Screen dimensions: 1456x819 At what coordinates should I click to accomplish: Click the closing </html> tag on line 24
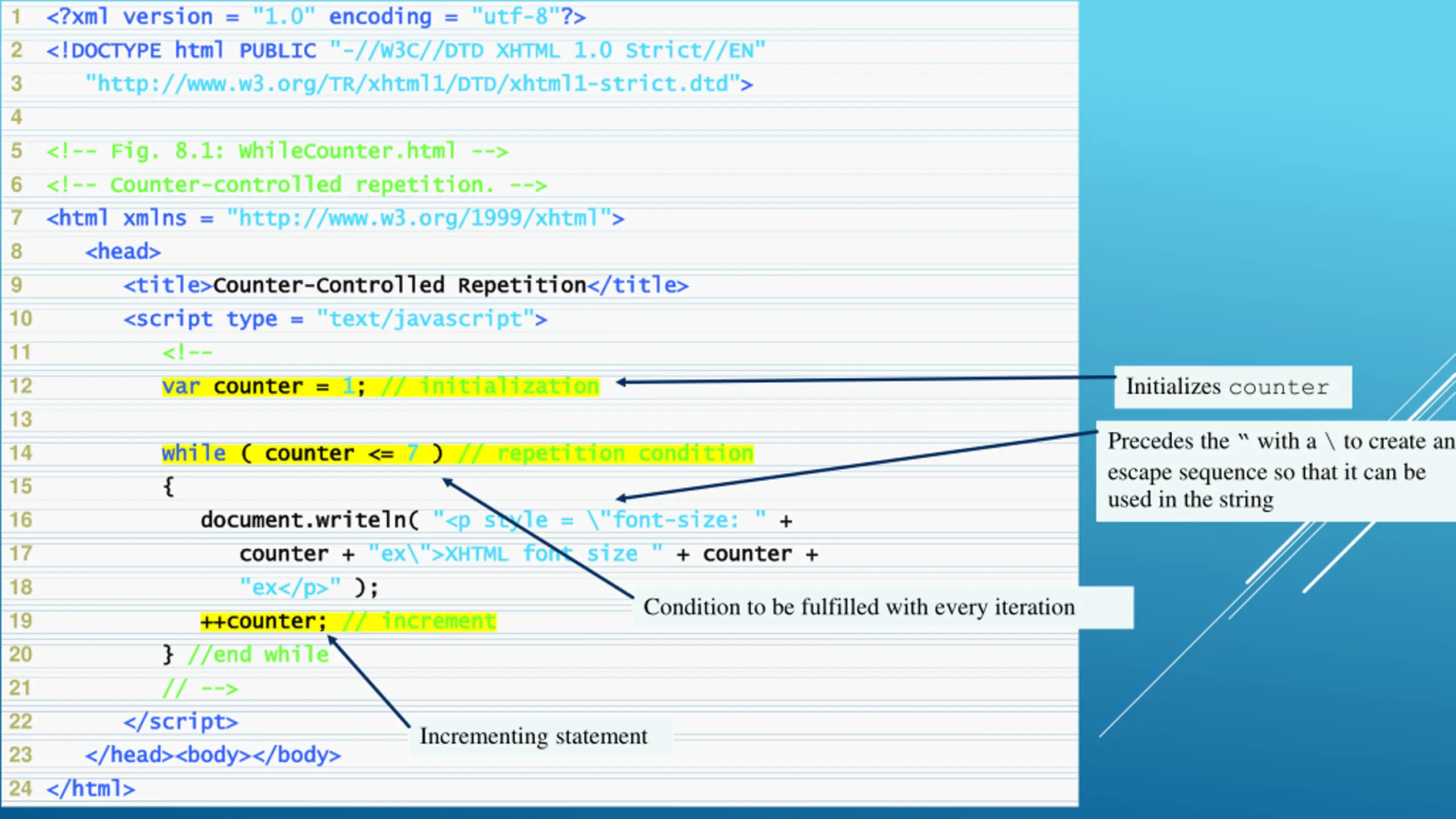pyautogui.click(x=91, y=789)
